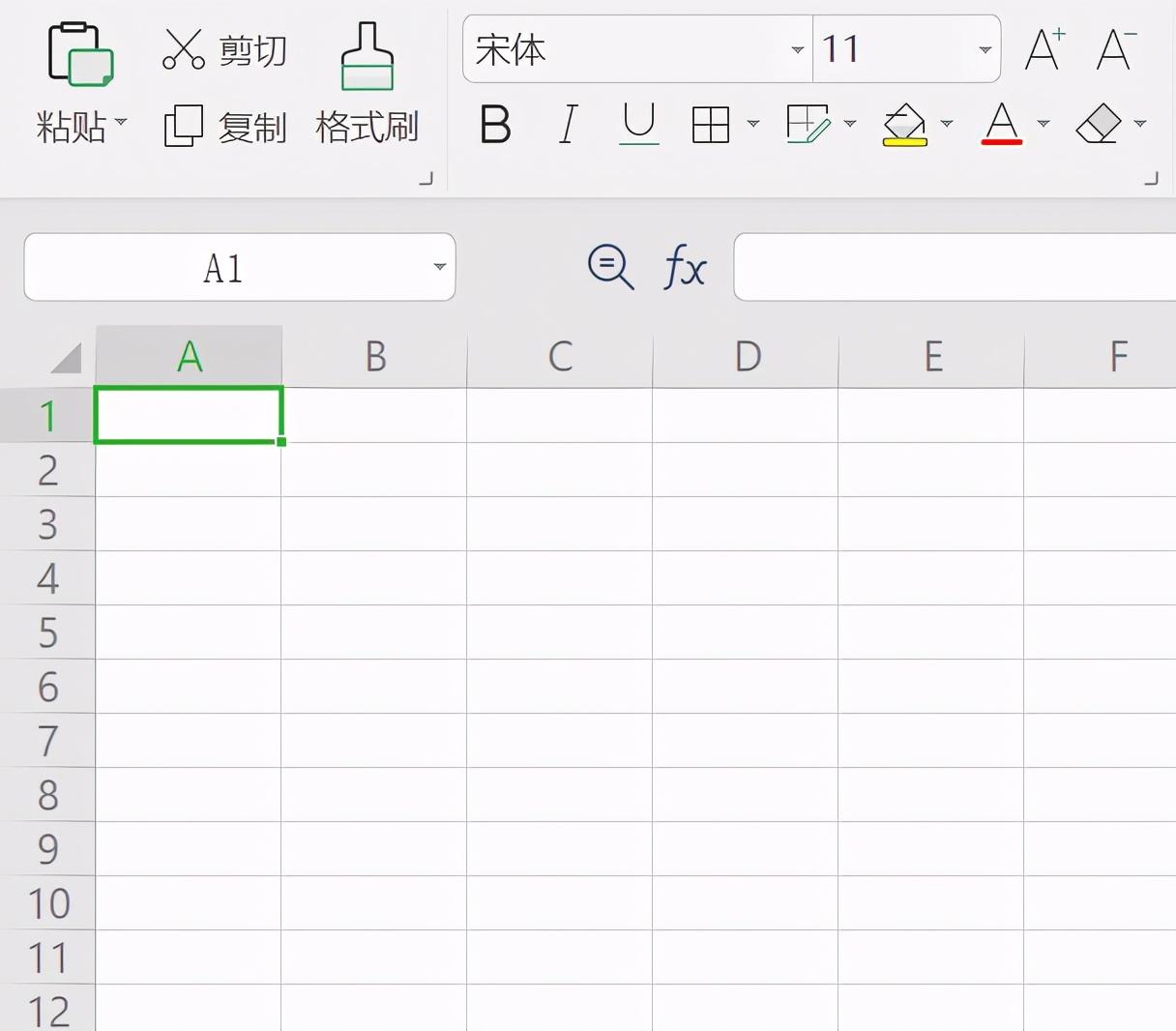Open font group dialog launcher

point(1151,178)
